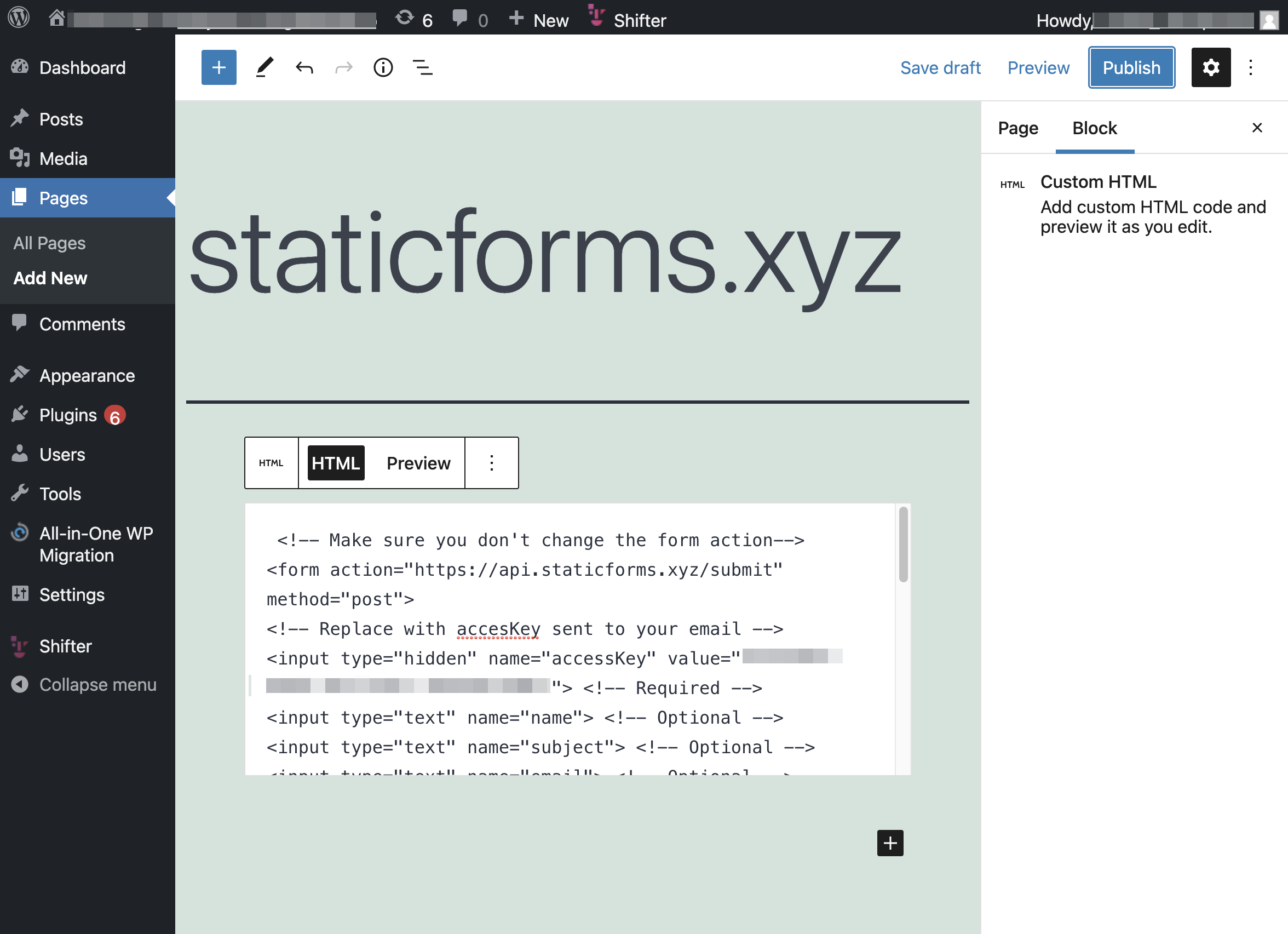Image resolution: width=1288 pixels, height=934 pixels.
Task: Switch to the Page tab
Action: [1017, 128]
